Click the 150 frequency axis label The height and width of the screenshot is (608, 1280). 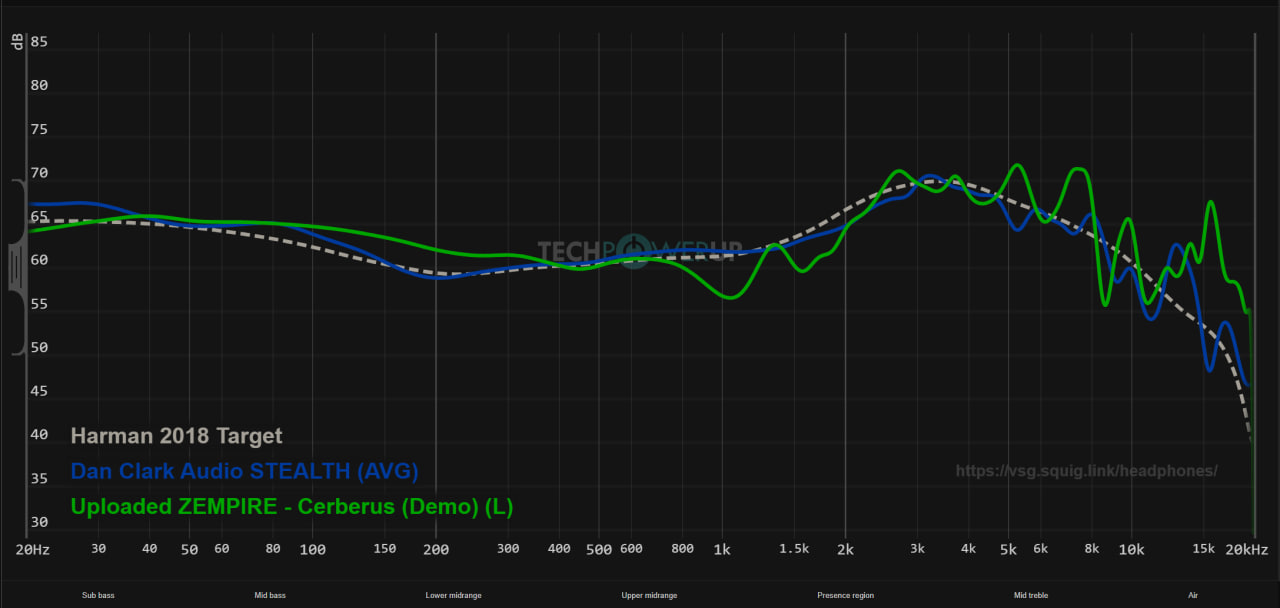point(385,549)
